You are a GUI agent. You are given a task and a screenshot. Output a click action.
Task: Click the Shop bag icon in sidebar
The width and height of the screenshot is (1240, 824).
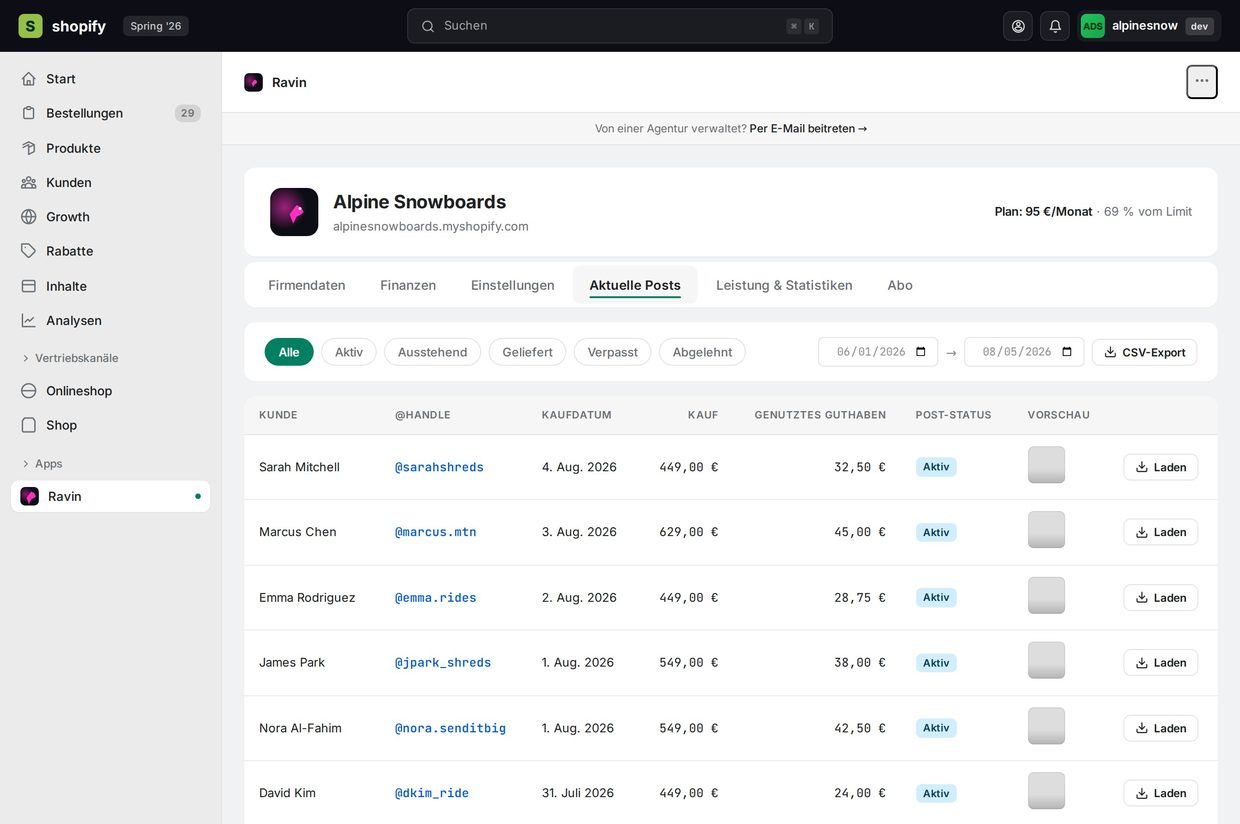[29, 425]
